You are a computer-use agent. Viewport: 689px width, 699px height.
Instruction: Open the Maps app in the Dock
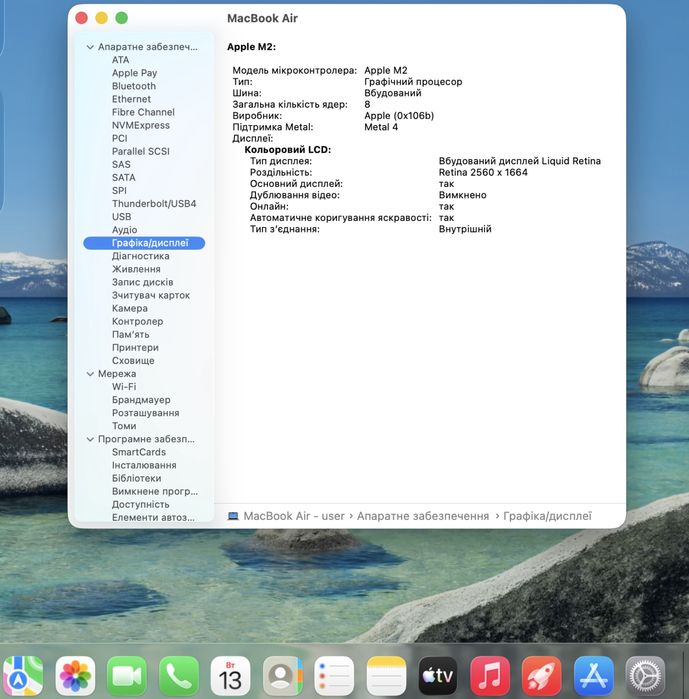coord(22,676)
